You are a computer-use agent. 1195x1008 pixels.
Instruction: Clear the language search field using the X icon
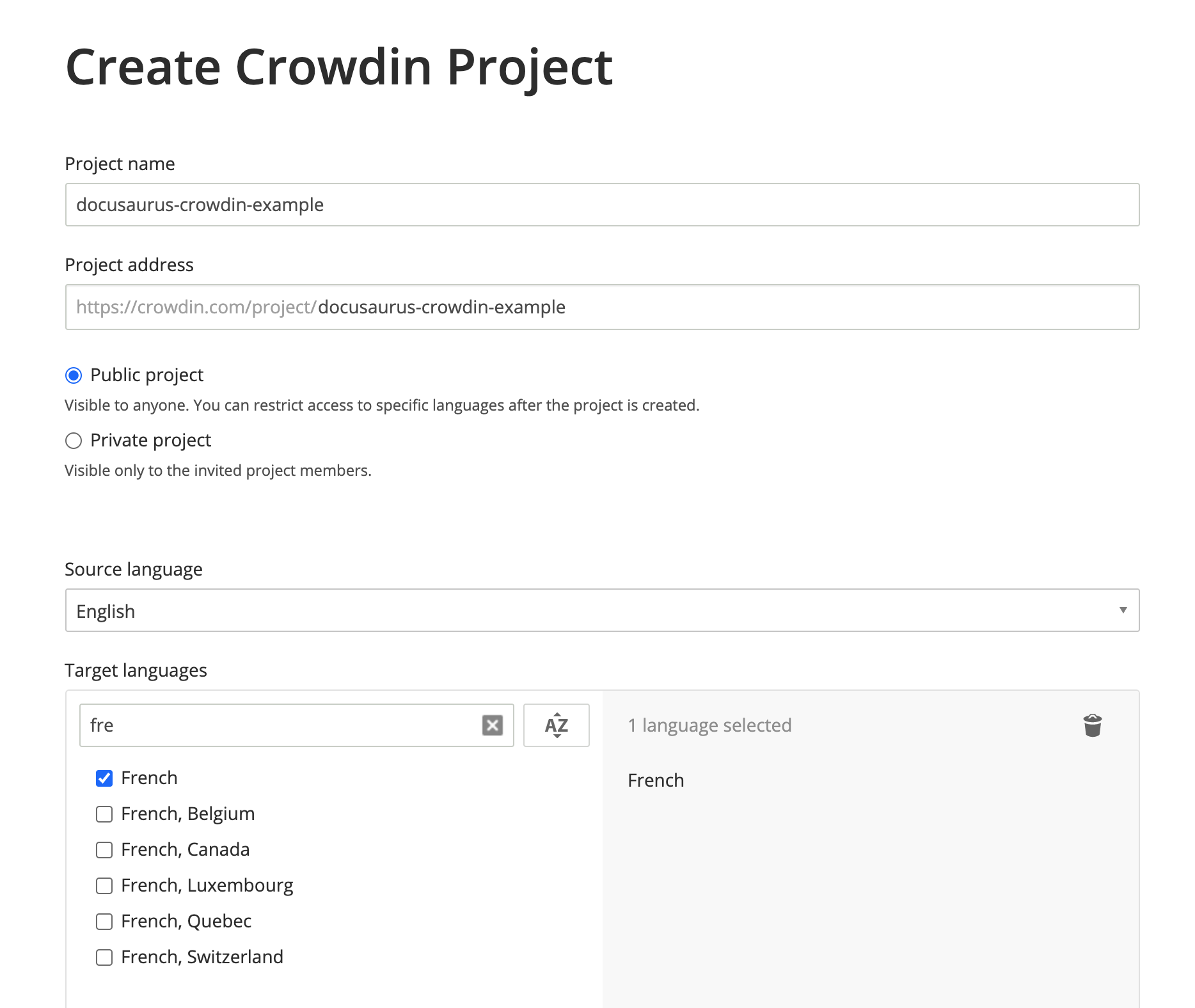click(493, 725)
